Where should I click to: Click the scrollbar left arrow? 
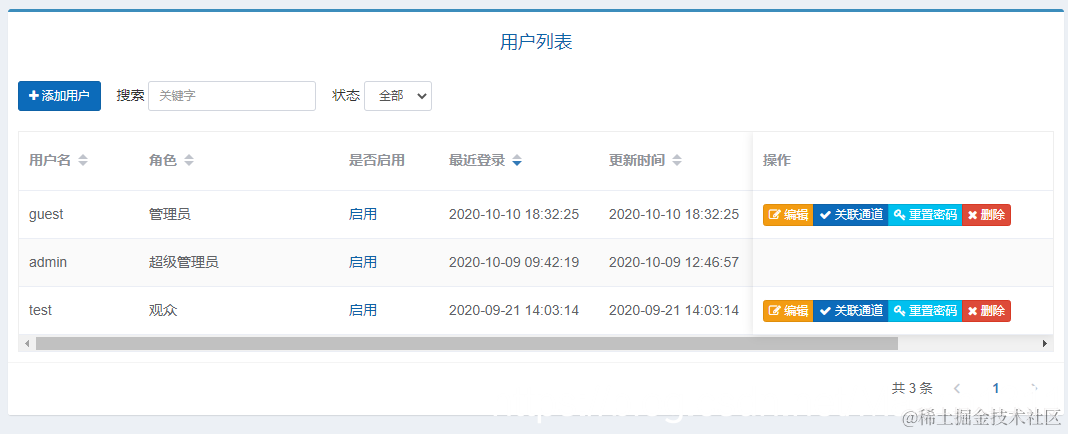click(x=27, y=343)
